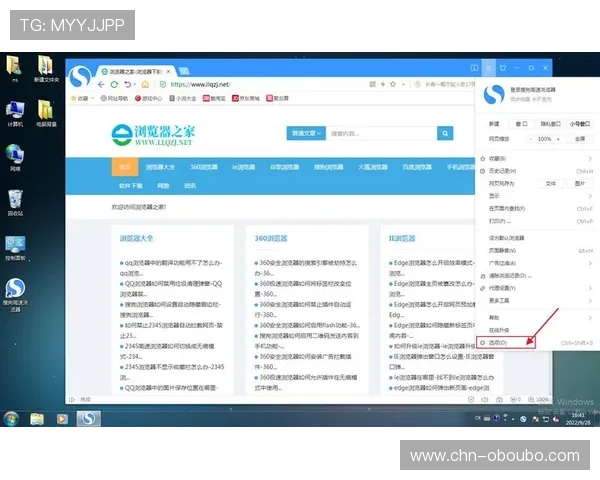This screenshot has height=480, width=600.
Task: Click the 浏览器之家 site logo
Action: coord(153,135)
